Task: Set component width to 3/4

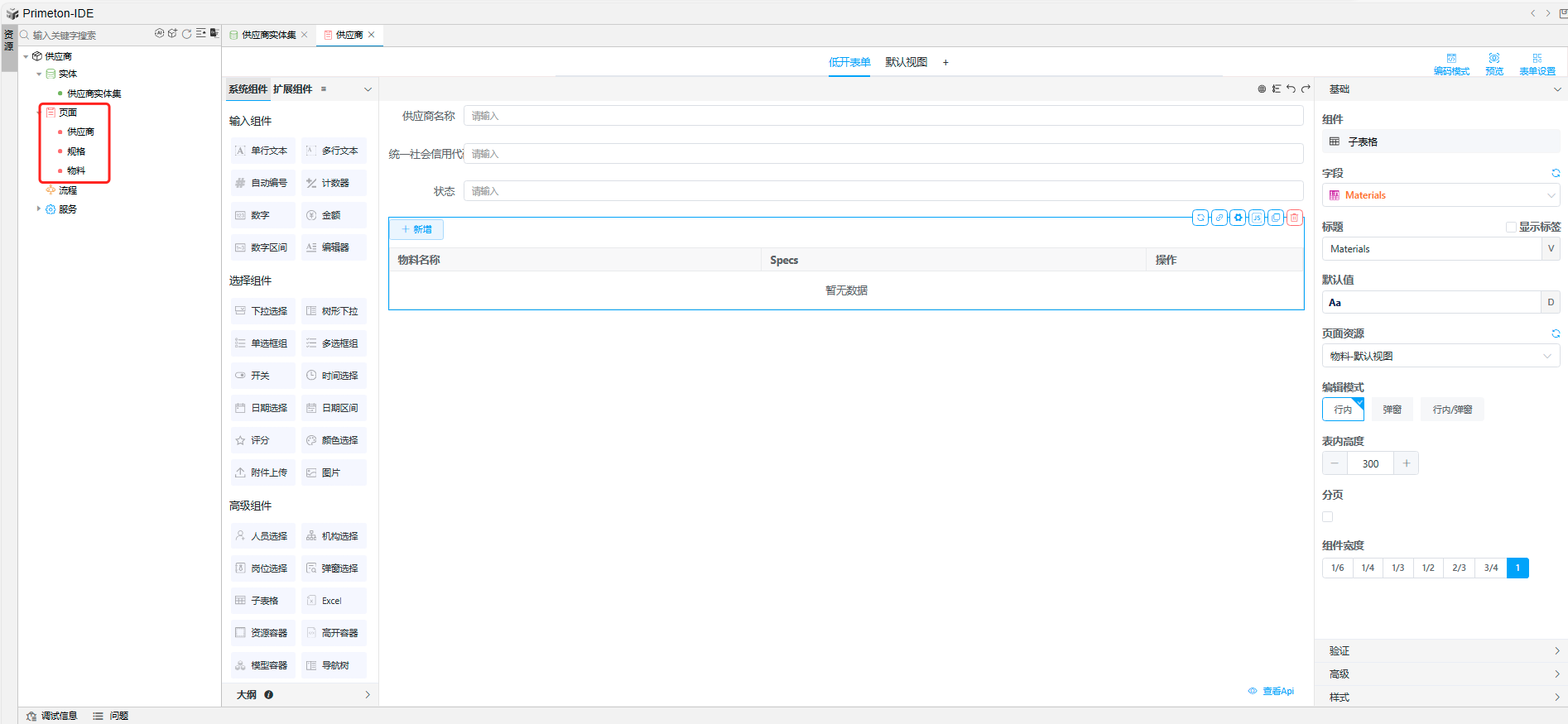Action: pyautogui.click(x=1491, y=568)
